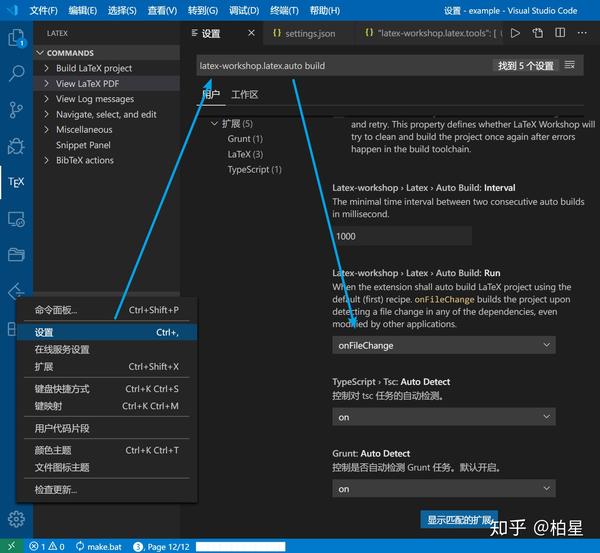Expand View Log messages

(107, 99)
